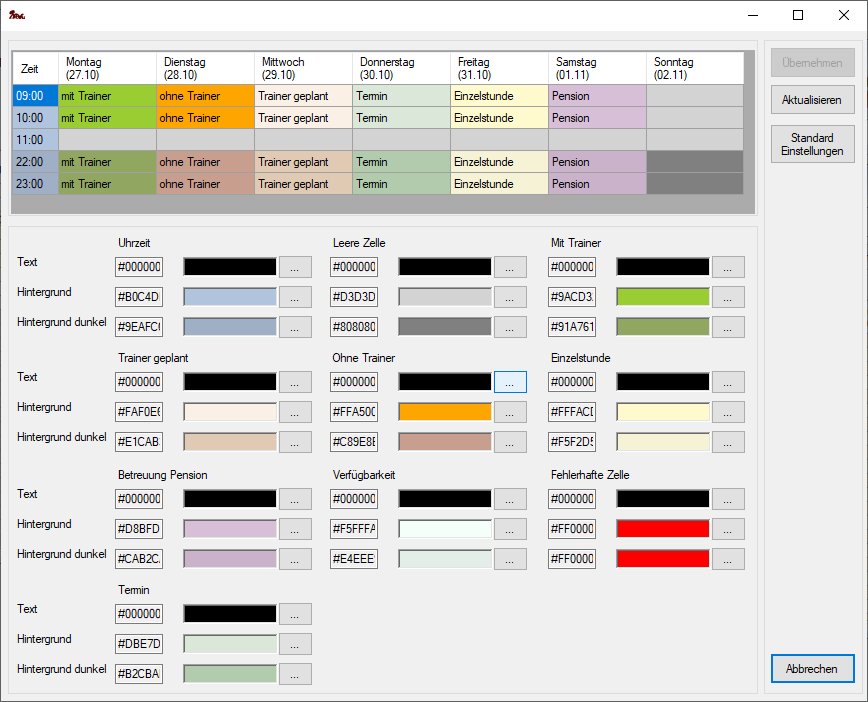The image size is (868, 702).
Task: Select the Montag 09:00 mit Trainer cell
Action: click(107, 96)
